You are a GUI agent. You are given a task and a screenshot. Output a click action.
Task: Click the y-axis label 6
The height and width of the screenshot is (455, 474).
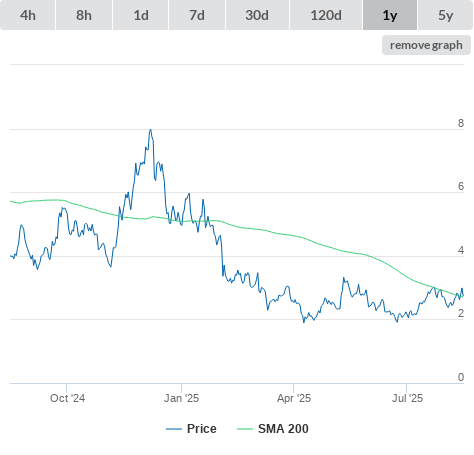click(461, 186)
